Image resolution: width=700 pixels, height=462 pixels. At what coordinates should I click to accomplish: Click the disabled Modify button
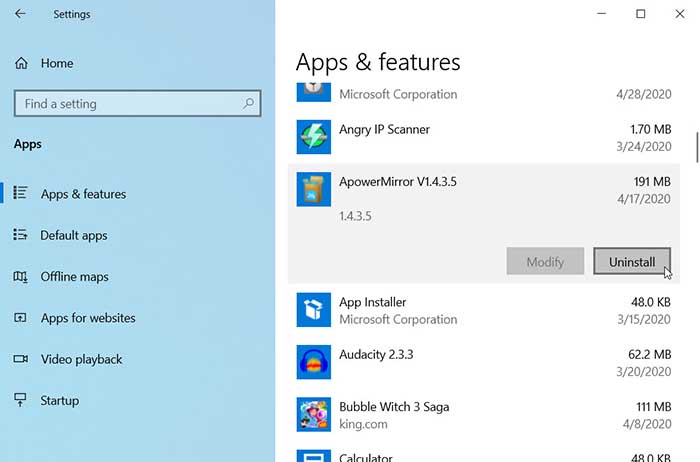(x=545, y=261)
